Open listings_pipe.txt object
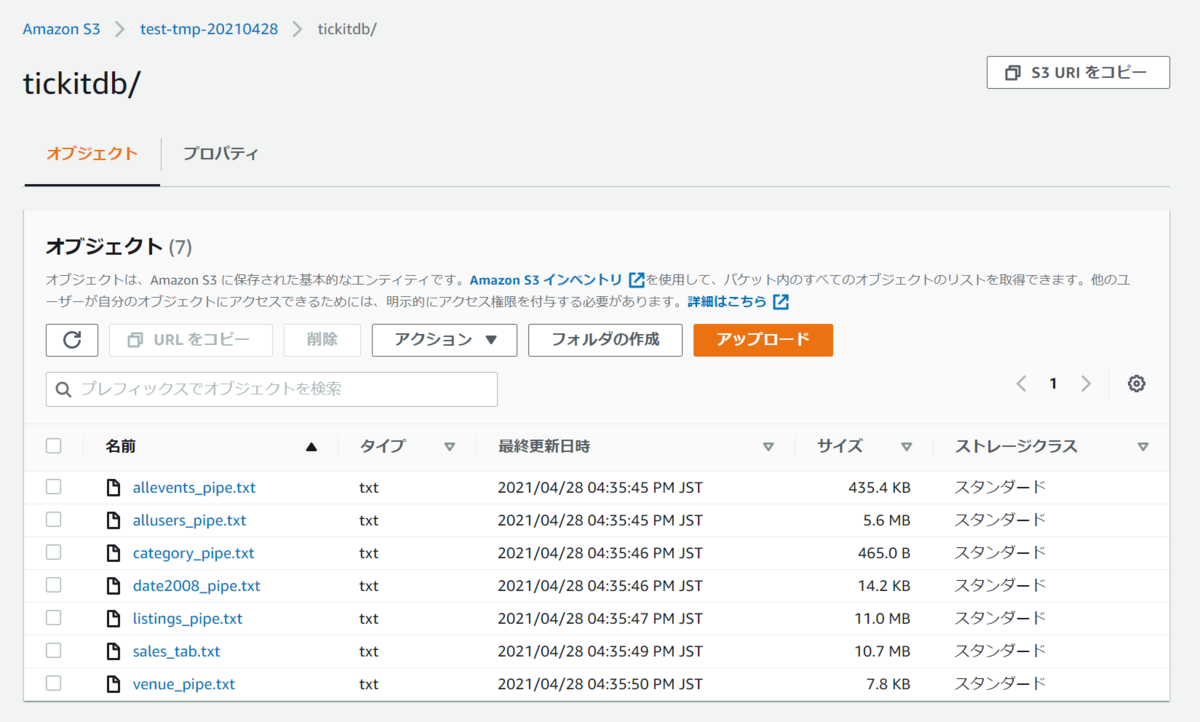 [188, 619]
